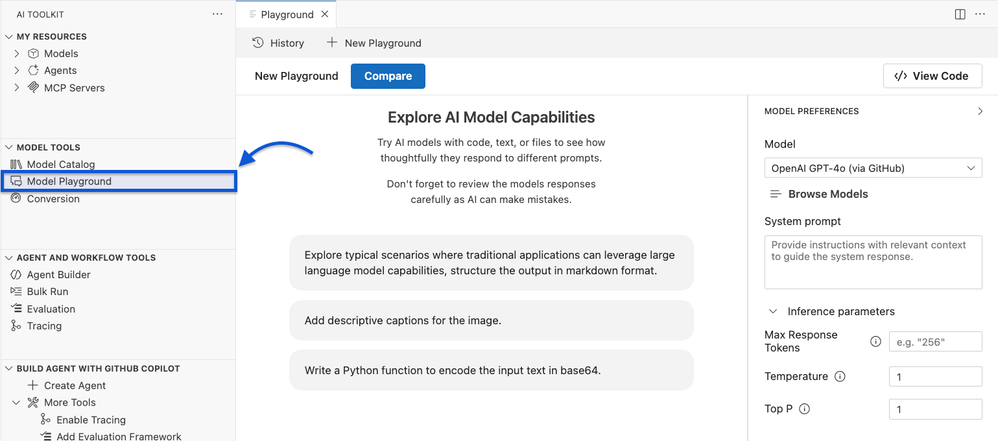Select the Playground editor tab
This screenshot has height=441, width=998.
(286, 15)
